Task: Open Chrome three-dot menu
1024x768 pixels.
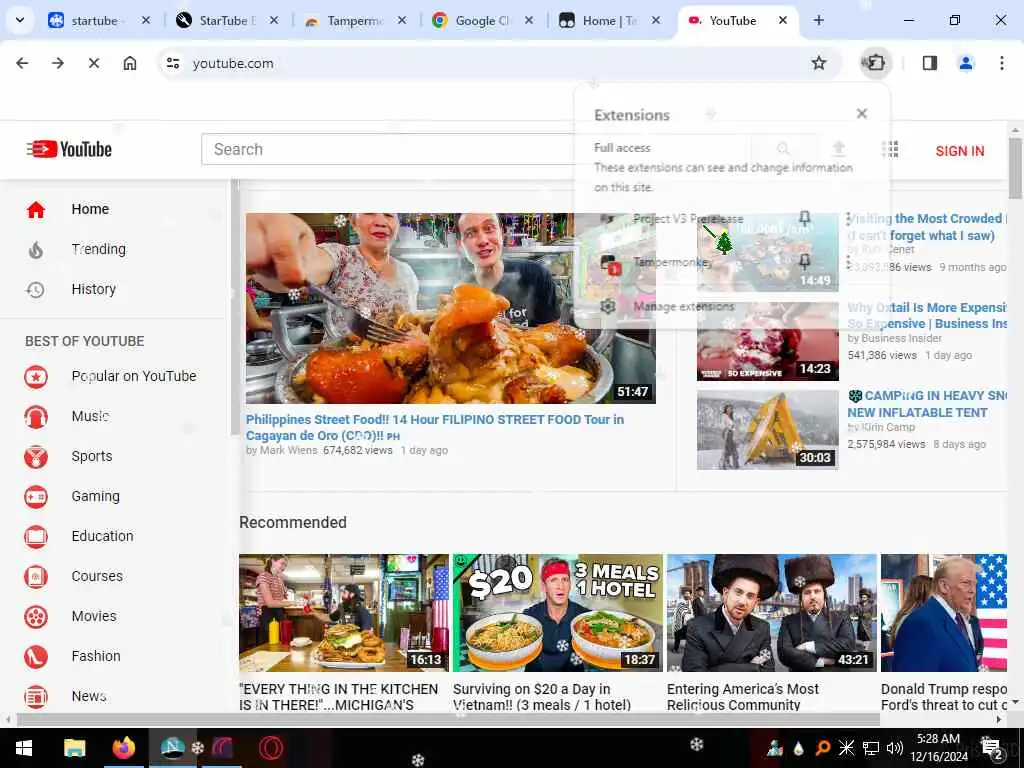Action: [x=1002, y=63]
